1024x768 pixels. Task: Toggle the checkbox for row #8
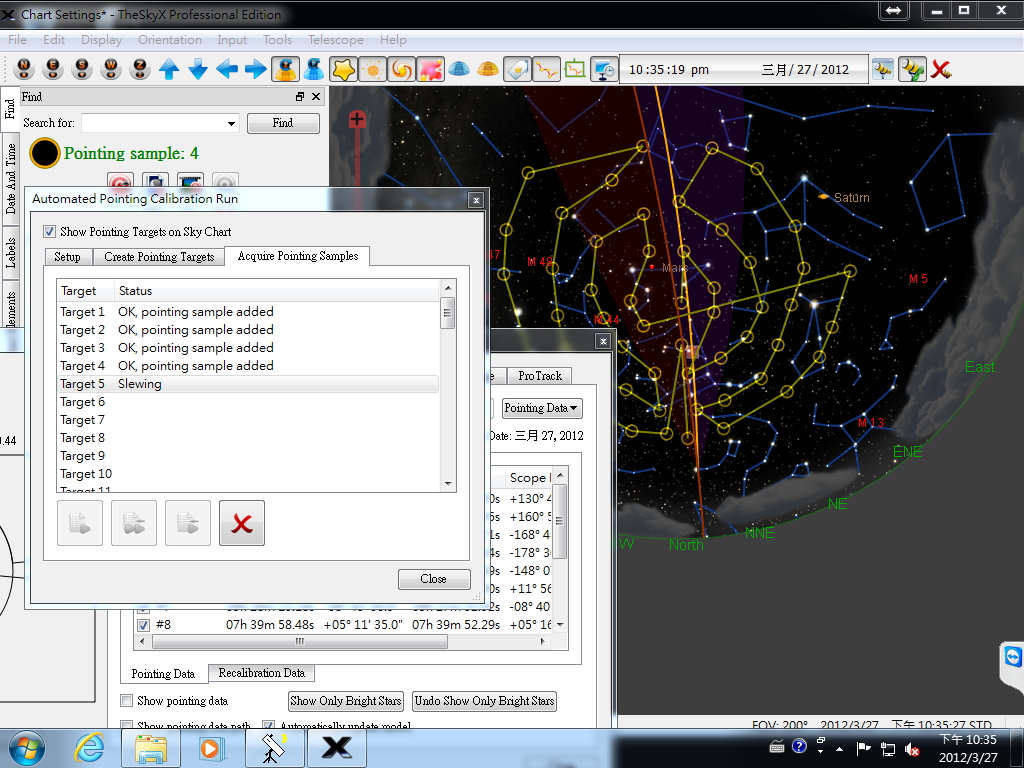(143, 625)
